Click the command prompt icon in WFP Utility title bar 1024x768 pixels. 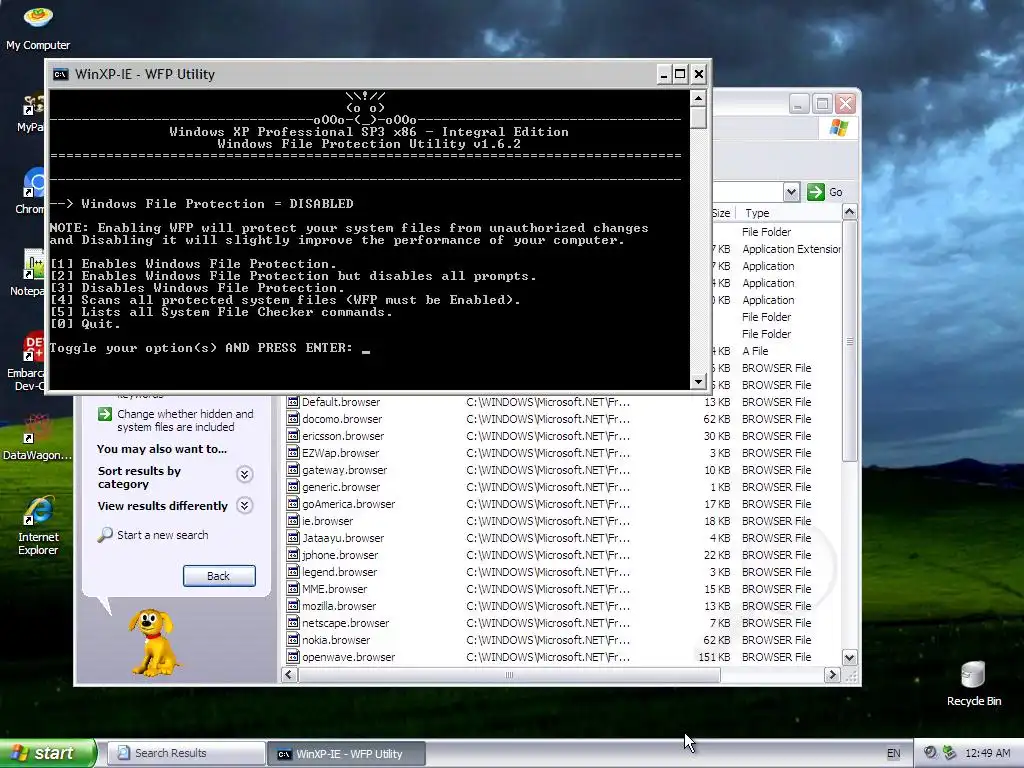tap(61, 74)
